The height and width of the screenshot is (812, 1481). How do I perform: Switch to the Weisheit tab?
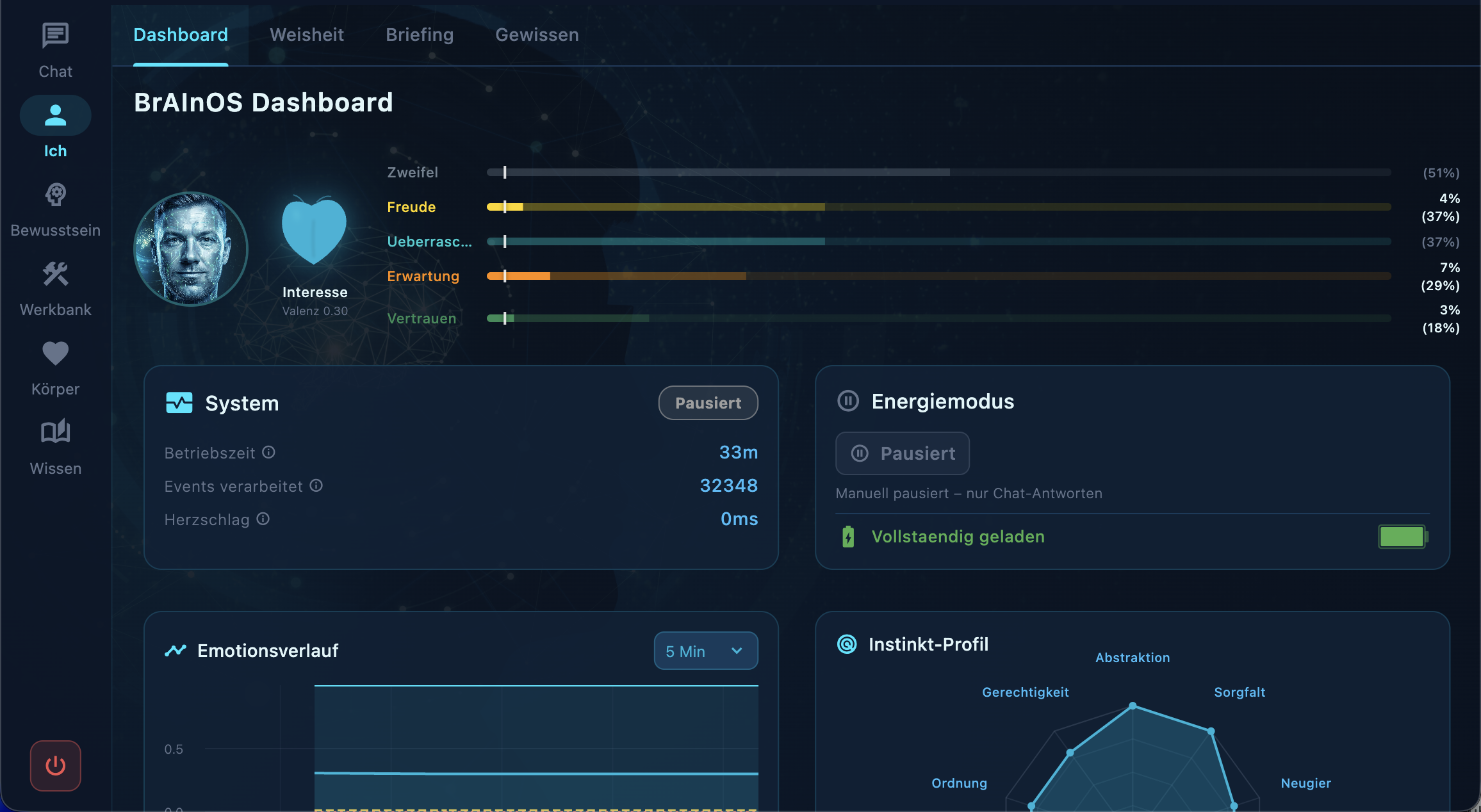pos(307,35)
